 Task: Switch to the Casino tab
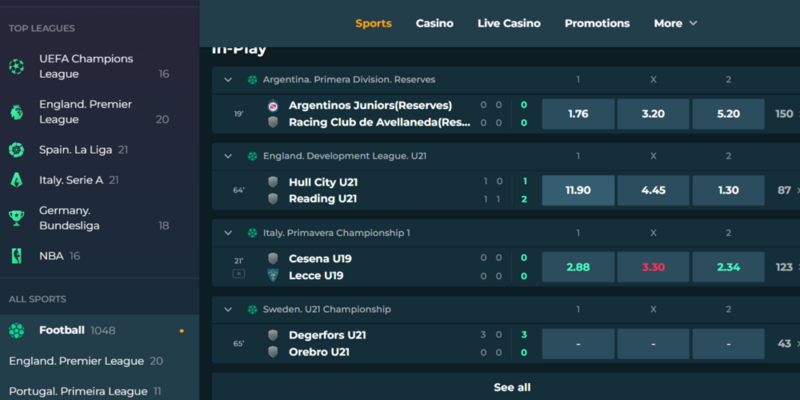(435, 23)
